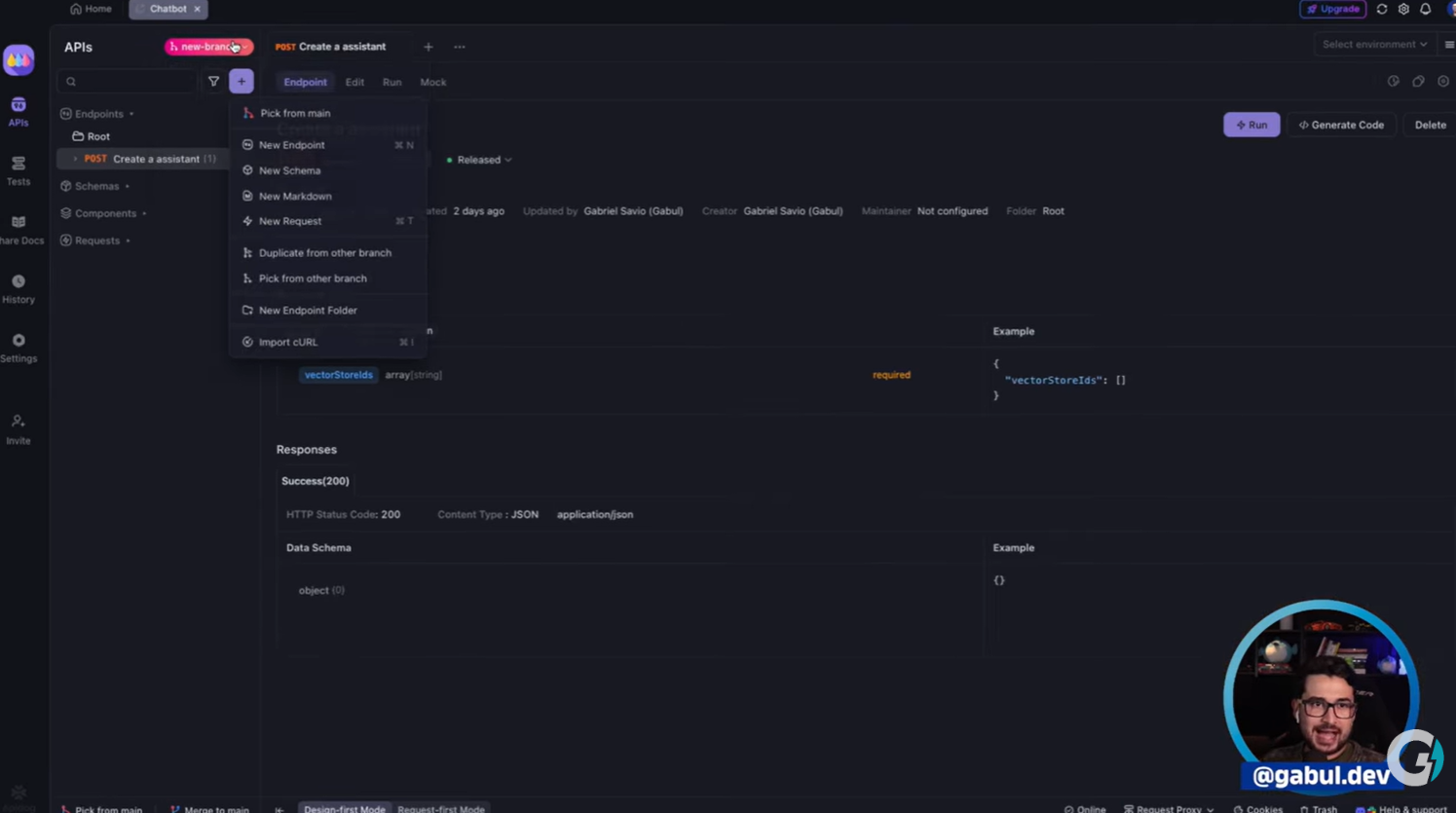
Task: Open Settings from the left sidebar
Action: (19, 348)
